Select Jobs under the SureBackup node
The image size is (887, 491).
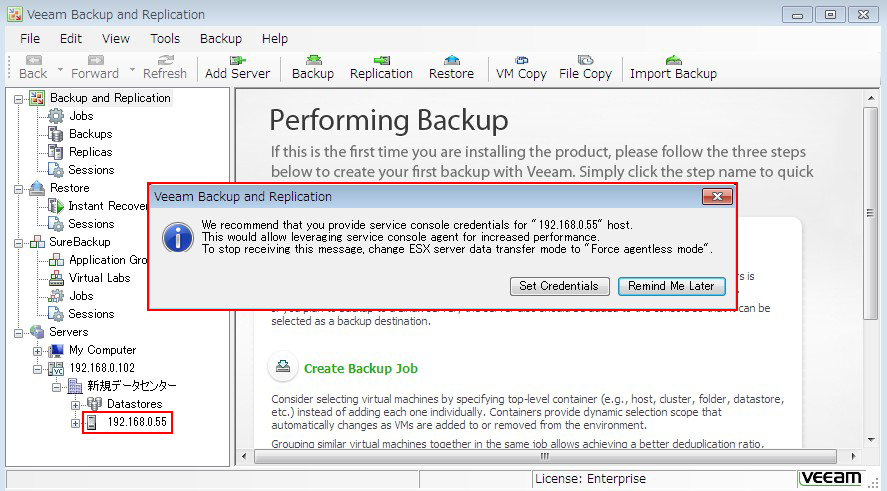coord(81,296)
